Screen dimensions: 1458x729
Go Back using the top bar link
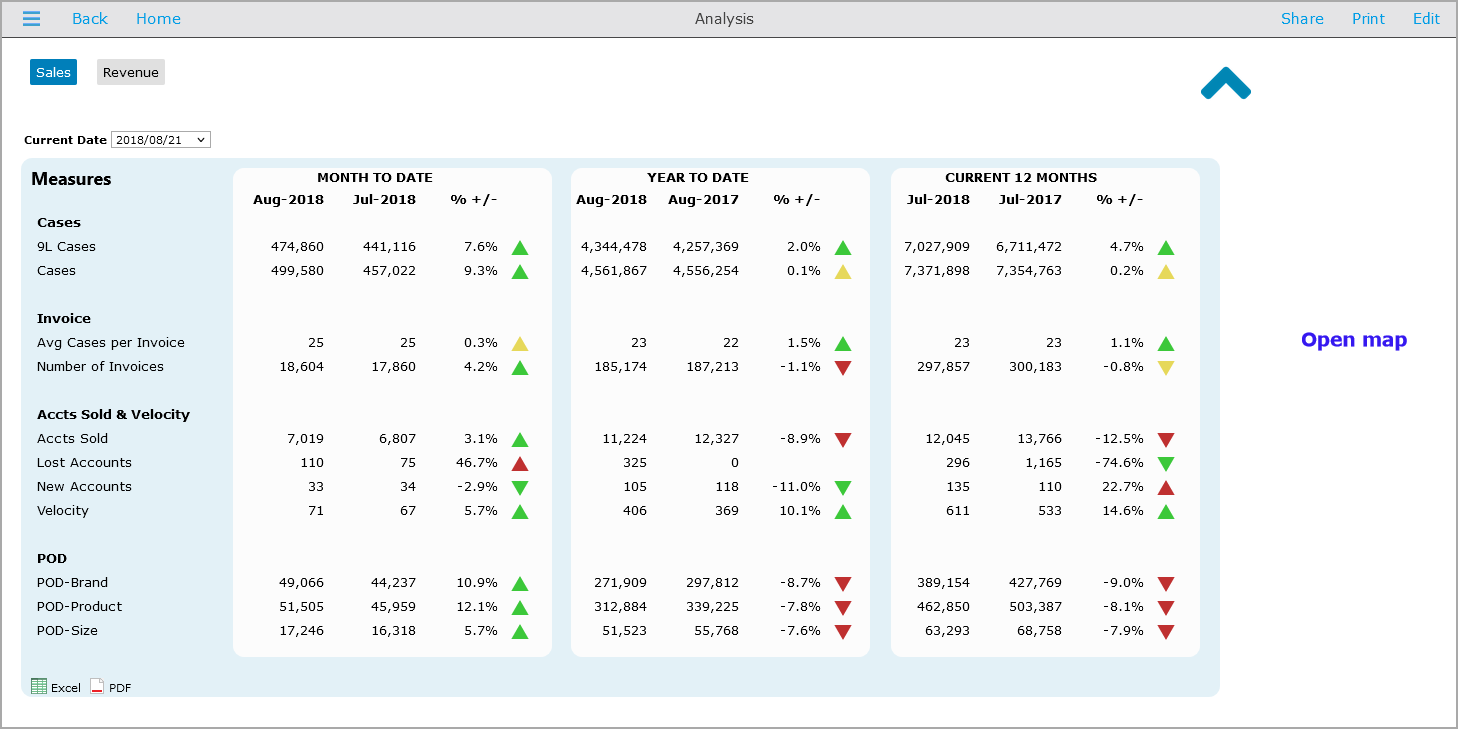90,19
